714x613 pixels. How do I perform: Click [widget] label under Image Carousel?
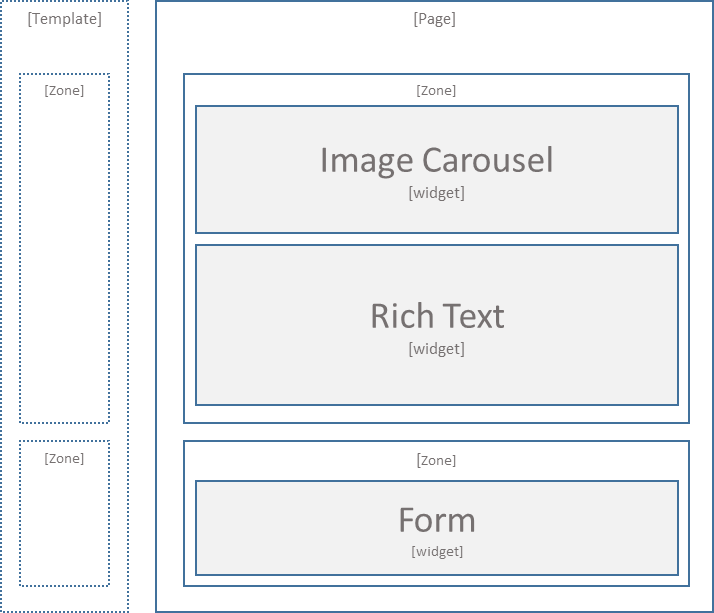437,193
